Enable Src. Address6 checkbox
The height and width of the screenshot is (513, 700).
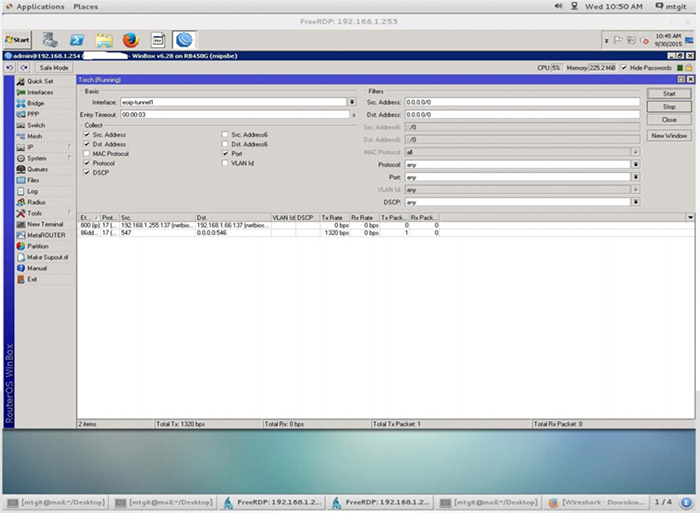point(225,134)
